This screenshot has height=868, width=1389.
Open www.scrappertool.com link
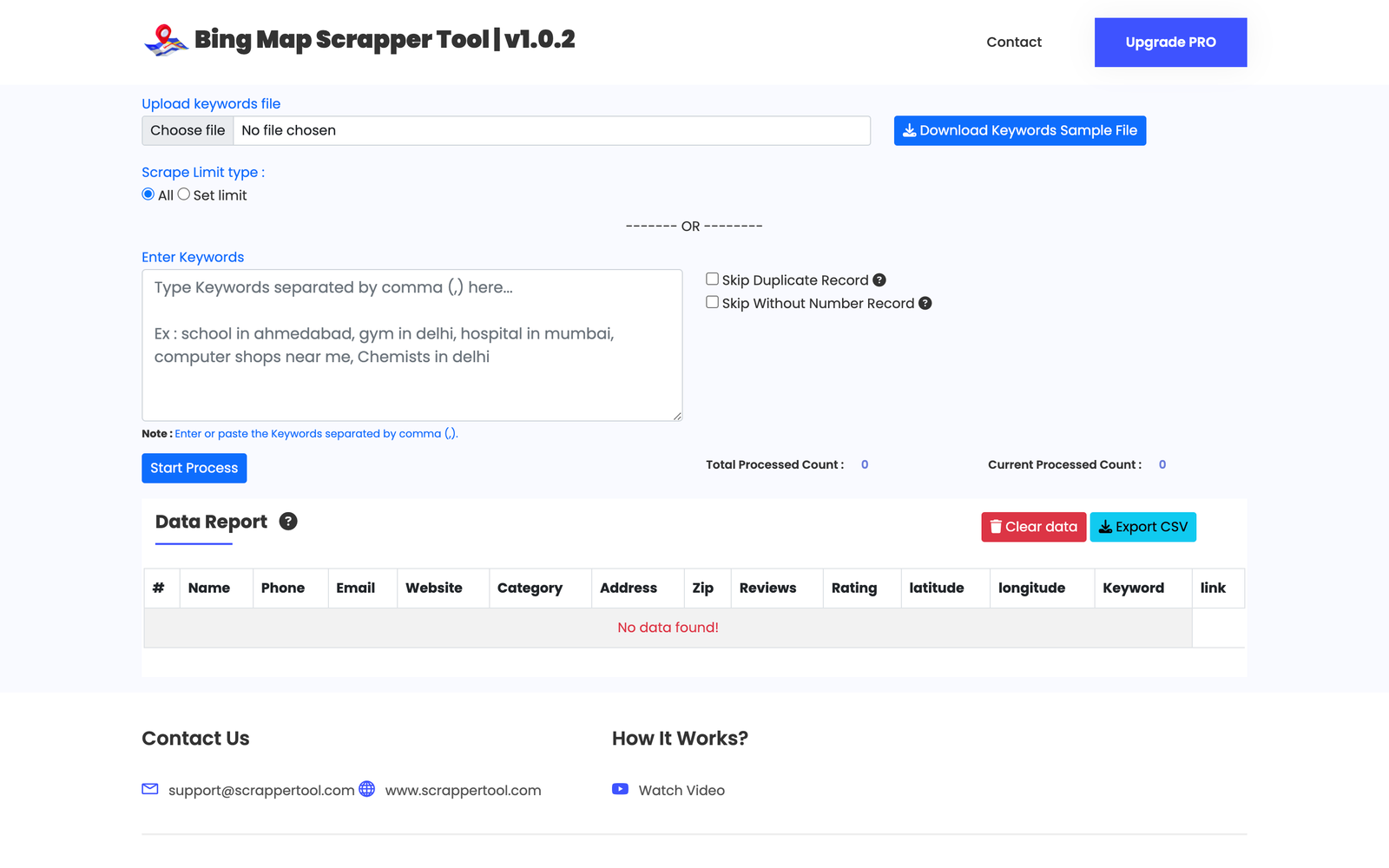[463, 790]
